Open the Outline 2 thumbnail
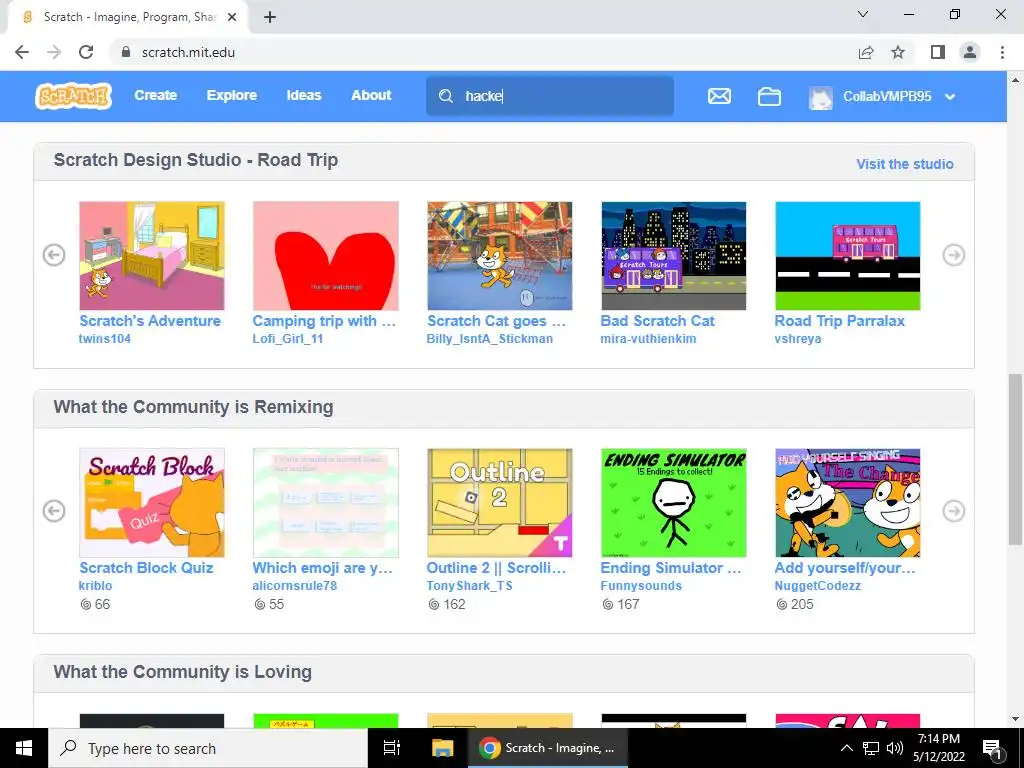 (x=500, y=503)
